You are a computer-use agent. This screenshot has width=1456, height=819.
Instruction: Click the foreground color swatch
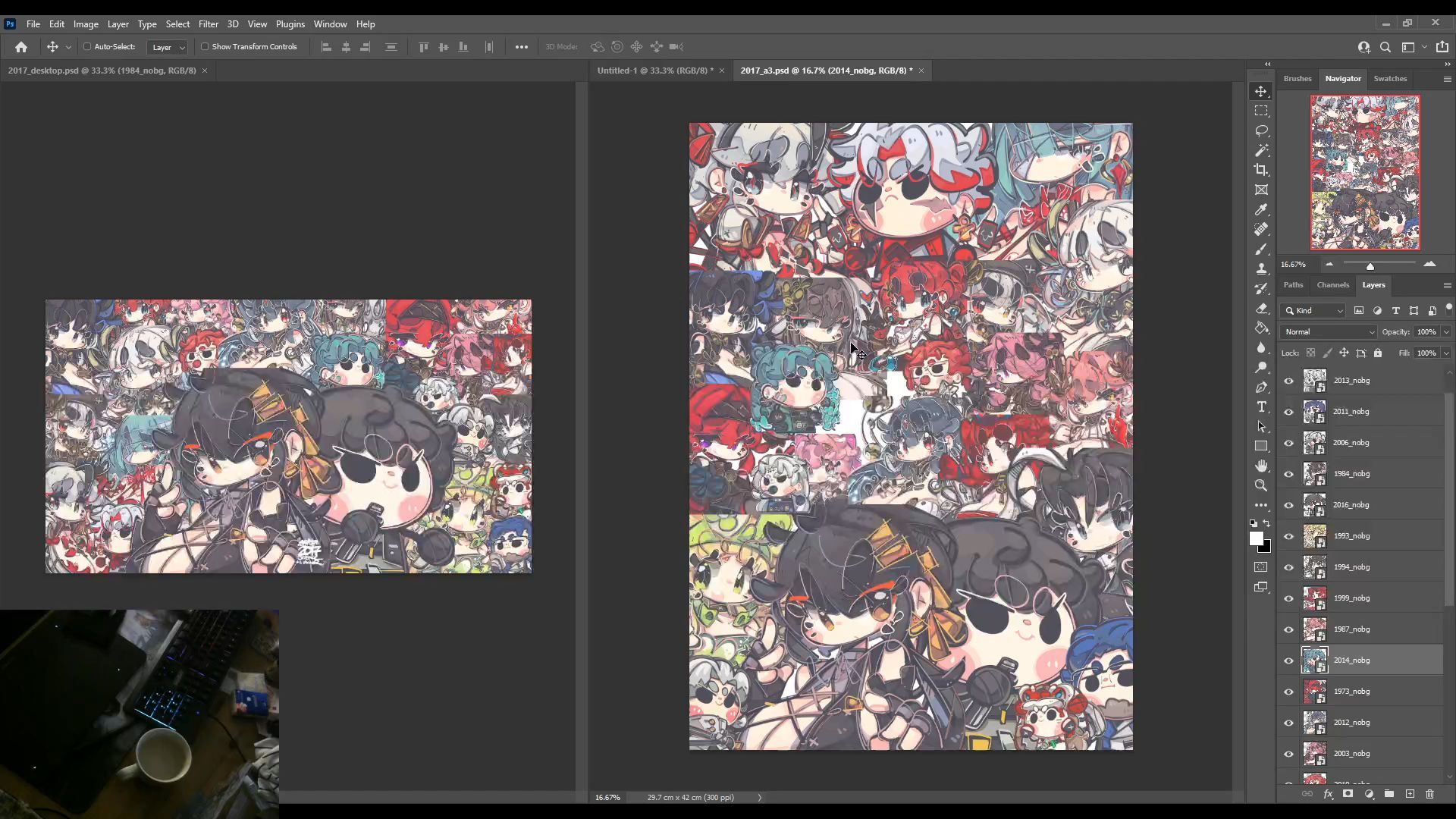click(x=1256, y=538)
